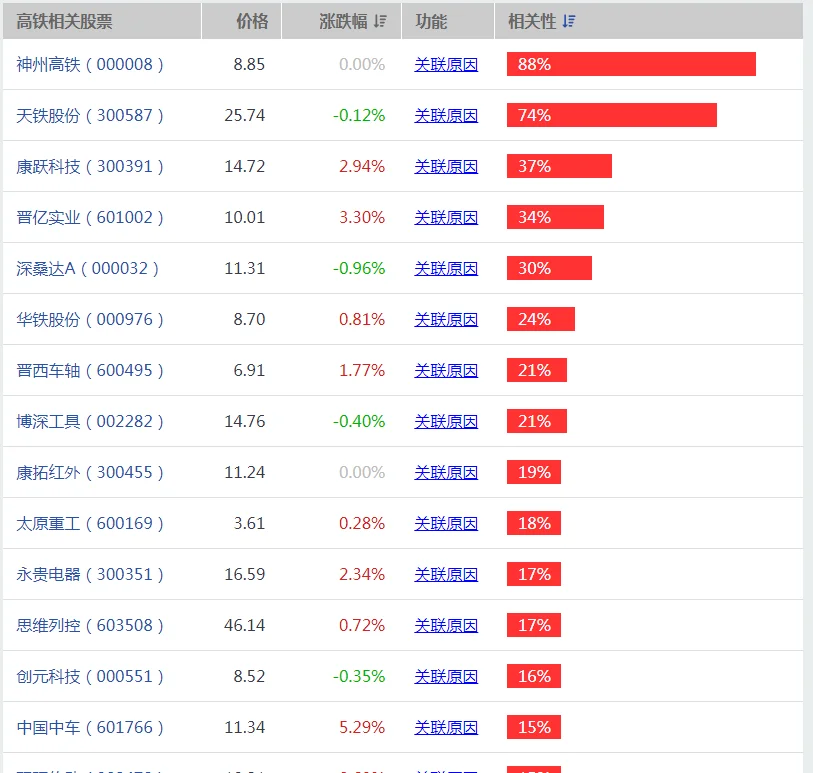This screenshot has width=813, height=773.
Task: Open 晋亿实业 (601002) stock page
Action: click(88, 217)
